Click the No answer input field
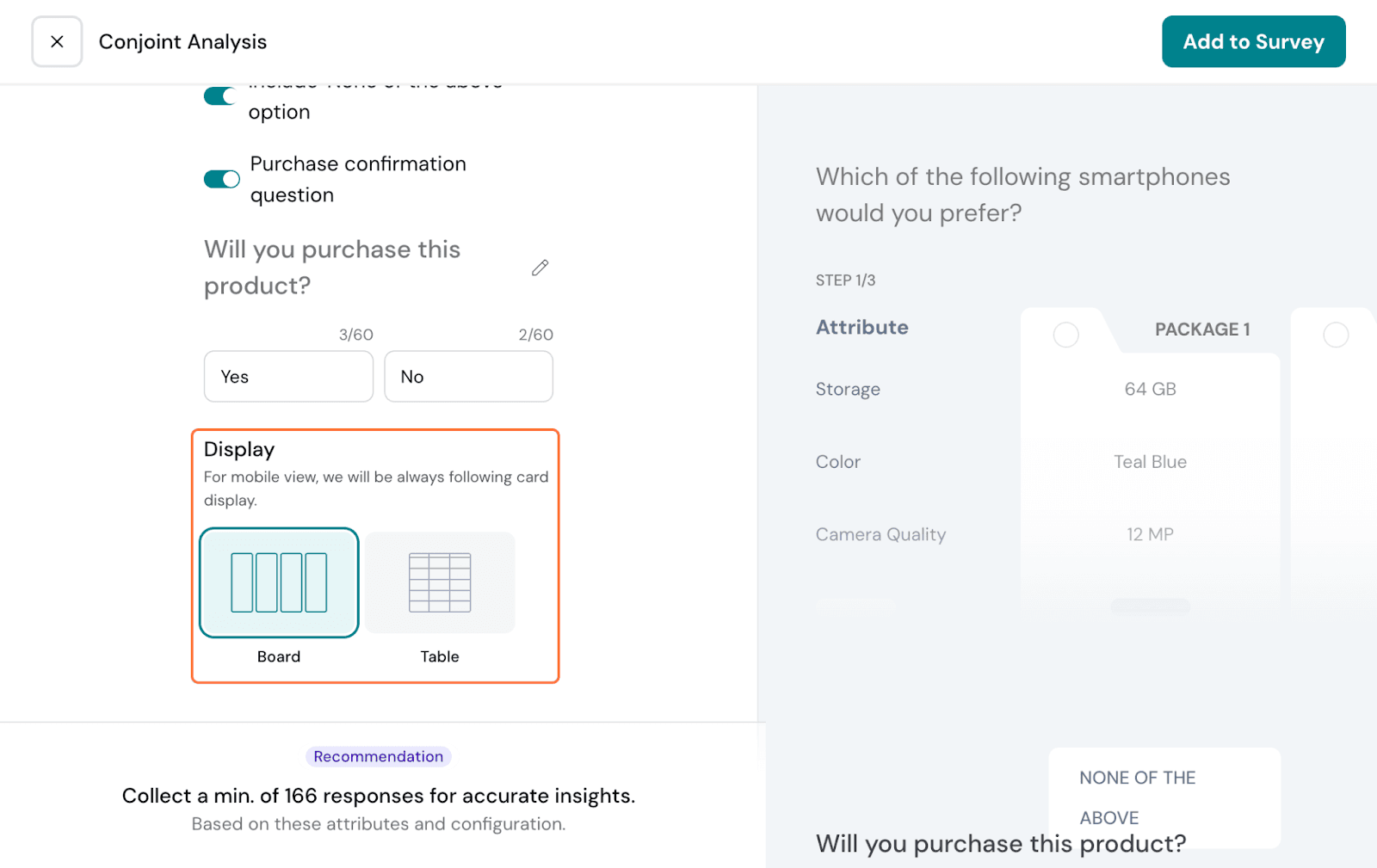 click(468, 377)
